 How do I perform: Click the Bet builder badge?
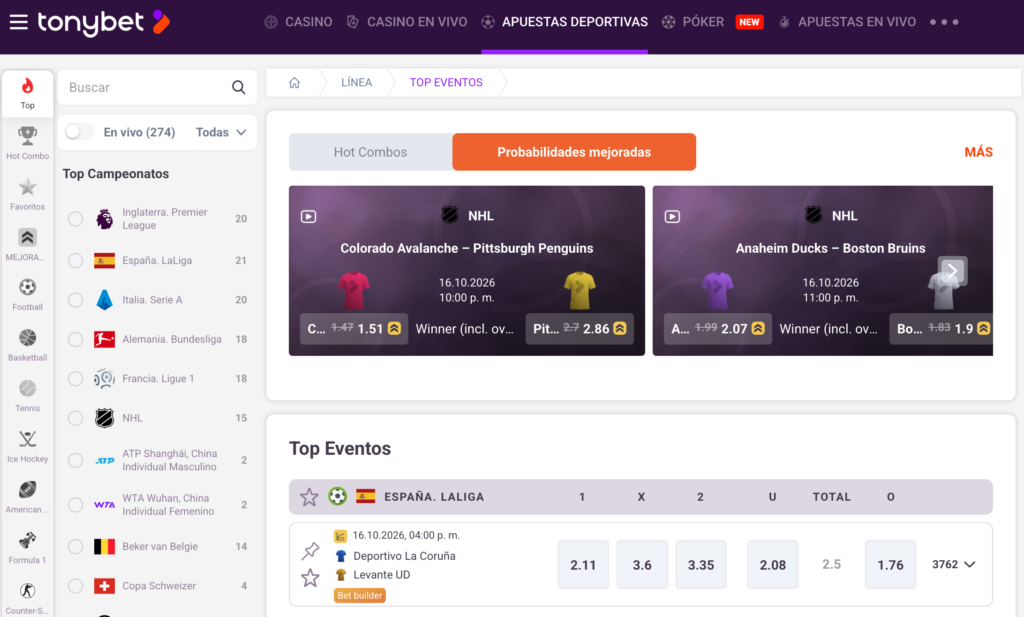pyautogui.click(x=360, y=595)
